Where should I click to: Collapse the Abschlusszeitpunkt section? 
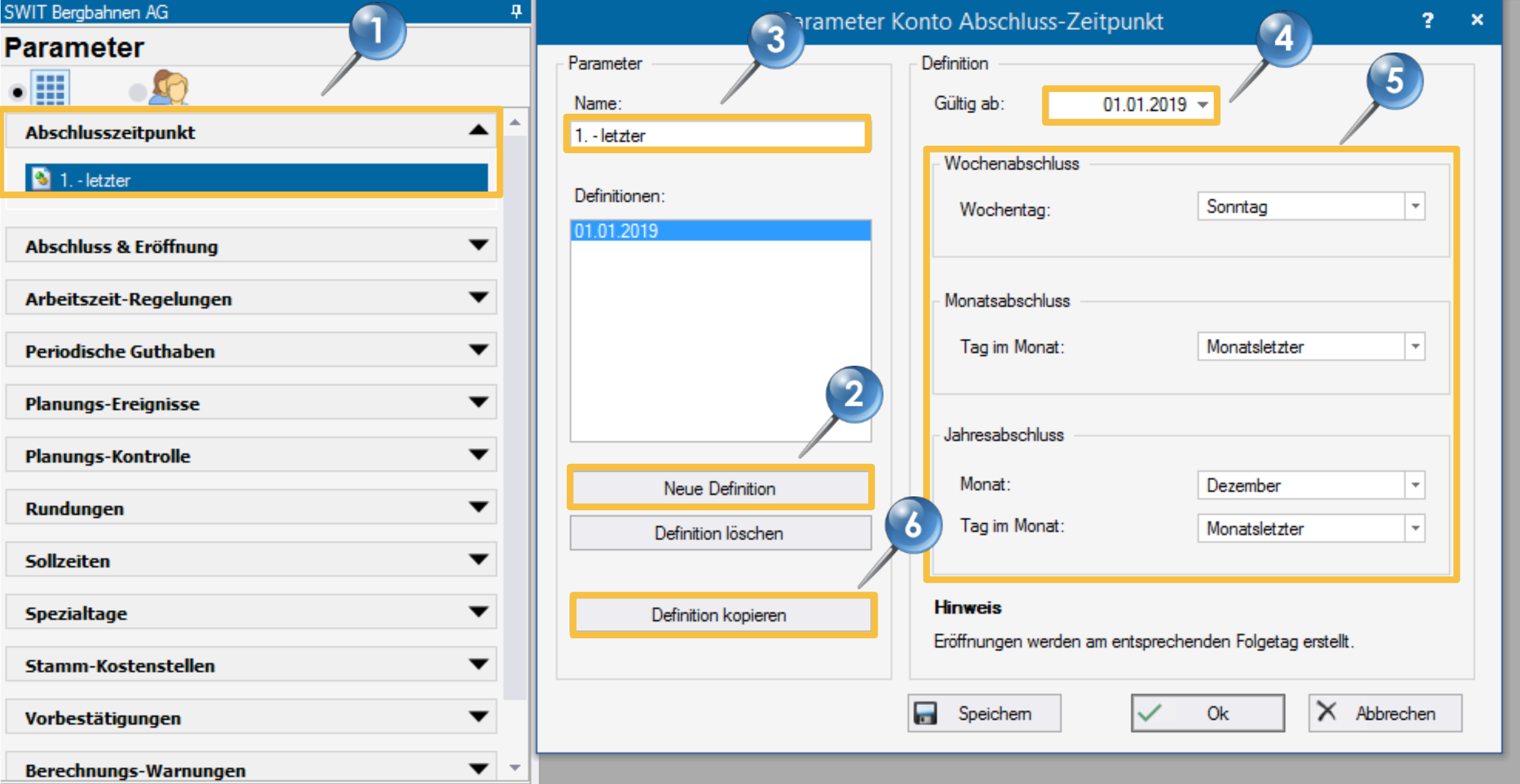[479, 131]
